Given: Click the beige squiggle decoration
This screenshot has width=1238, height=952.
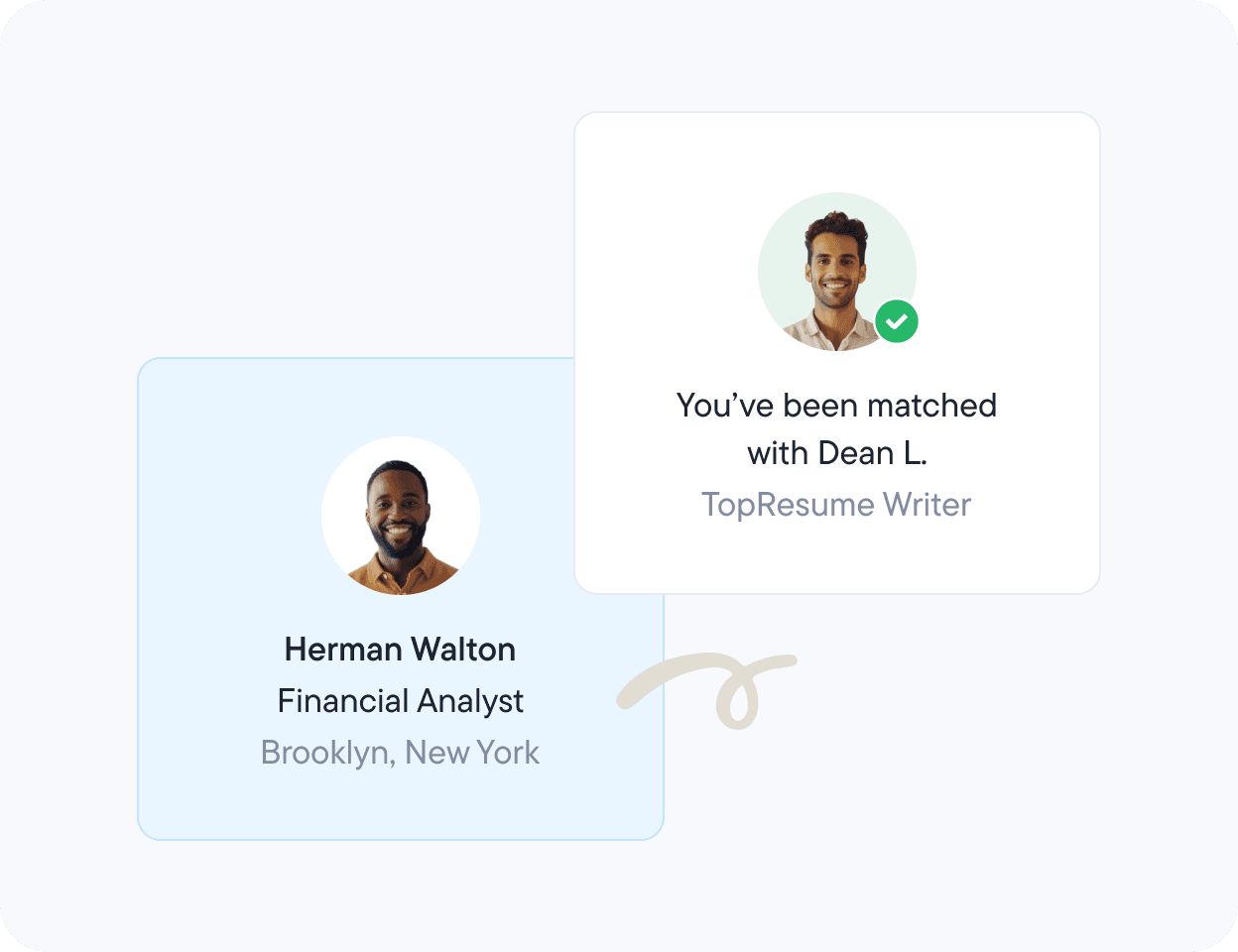Looking at the screenshot, I should 735,689.
